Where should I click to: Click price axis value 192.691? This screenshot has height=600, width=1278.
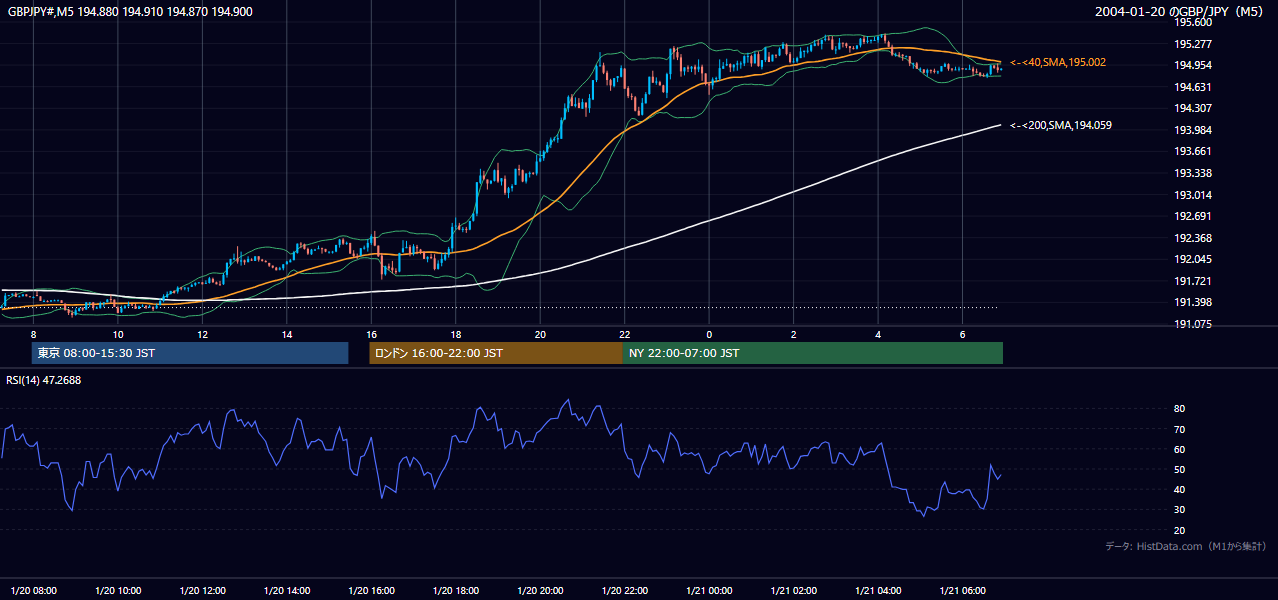[1193, 216]
